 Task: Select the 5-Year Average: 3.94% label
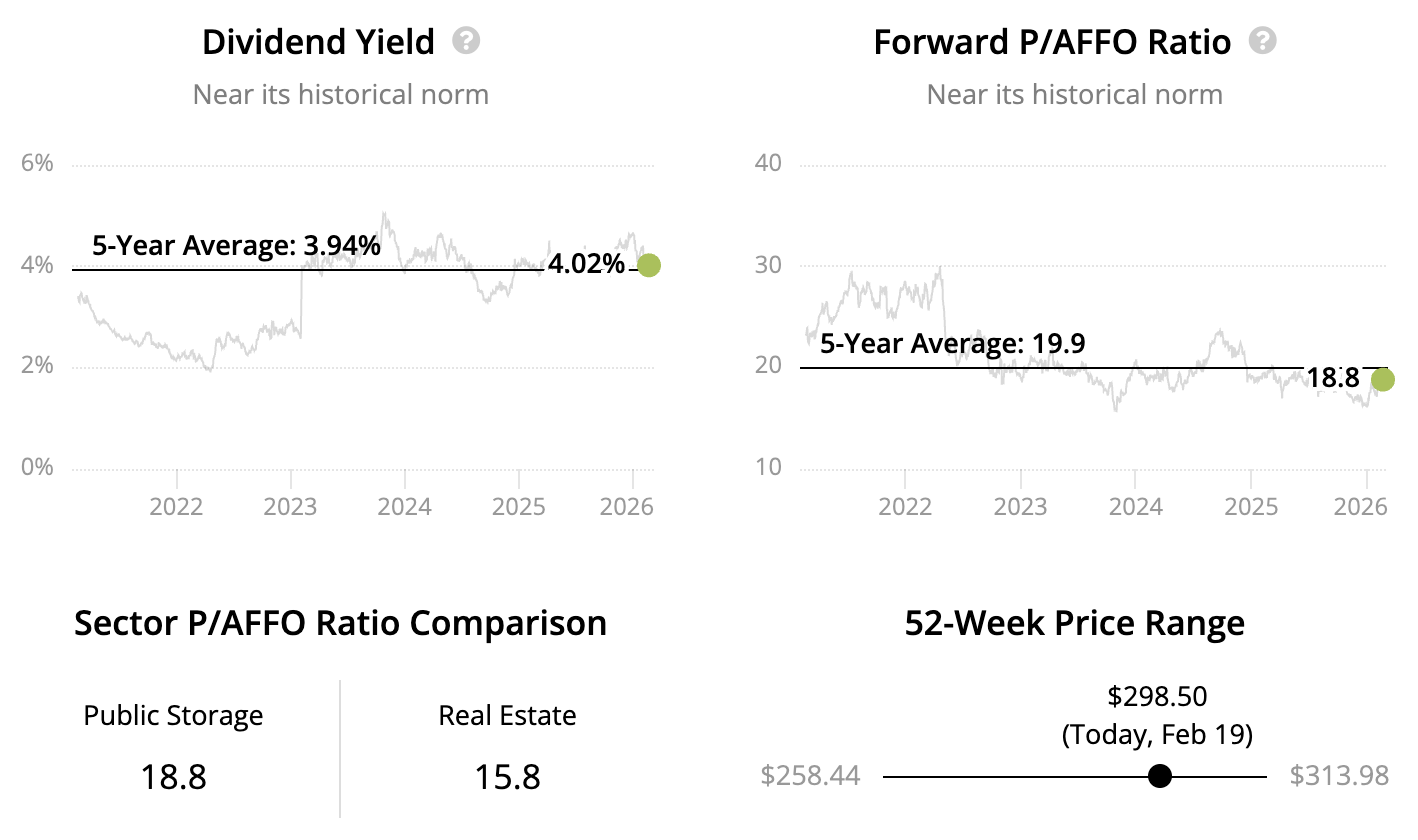coord(236,246)
